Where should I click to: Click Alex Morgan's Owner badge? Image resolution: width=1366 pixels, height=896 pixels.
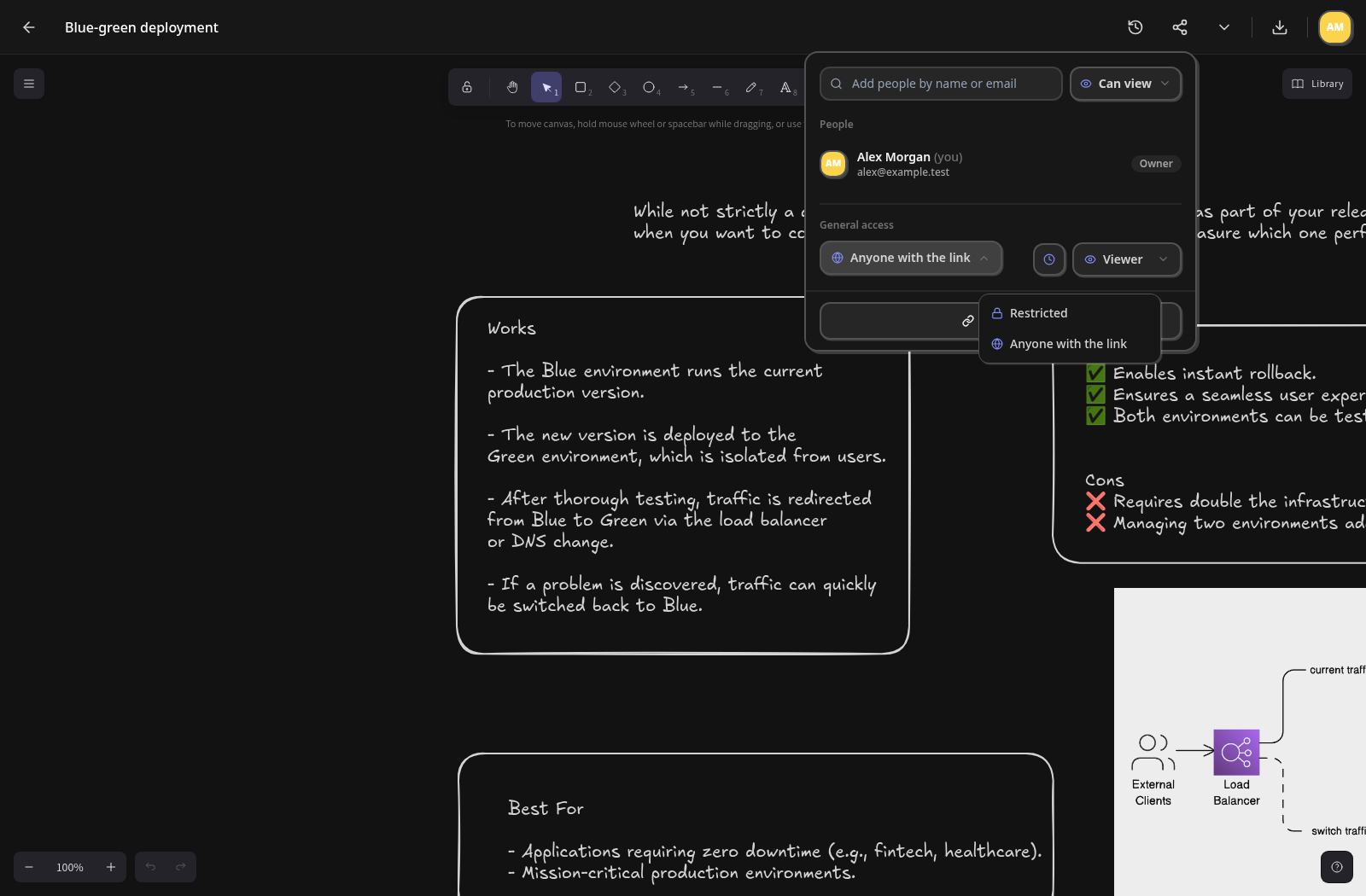click(x=1156, y=164)
